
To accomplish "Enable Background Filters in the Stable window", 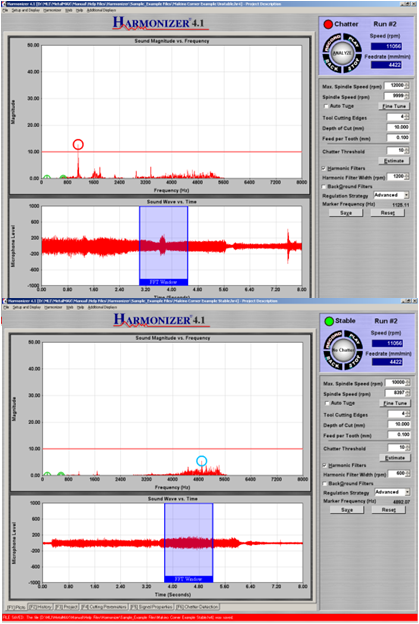I will [x=325, y=484].
